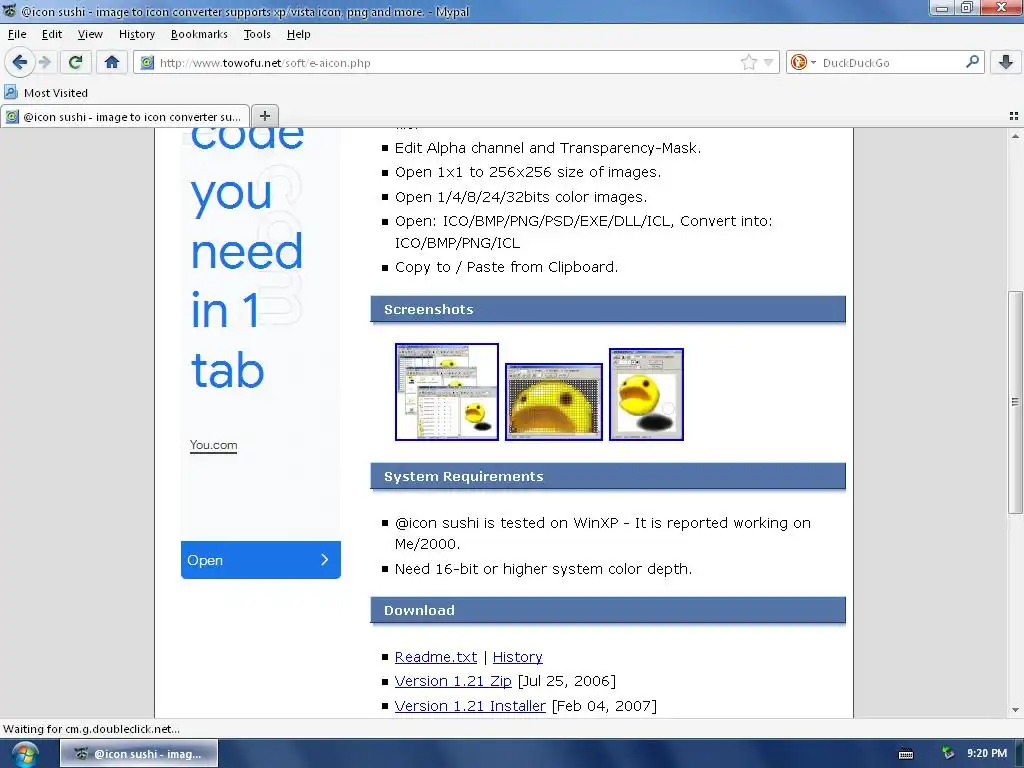Select the @icon sushi browser tab

[125, 116]
